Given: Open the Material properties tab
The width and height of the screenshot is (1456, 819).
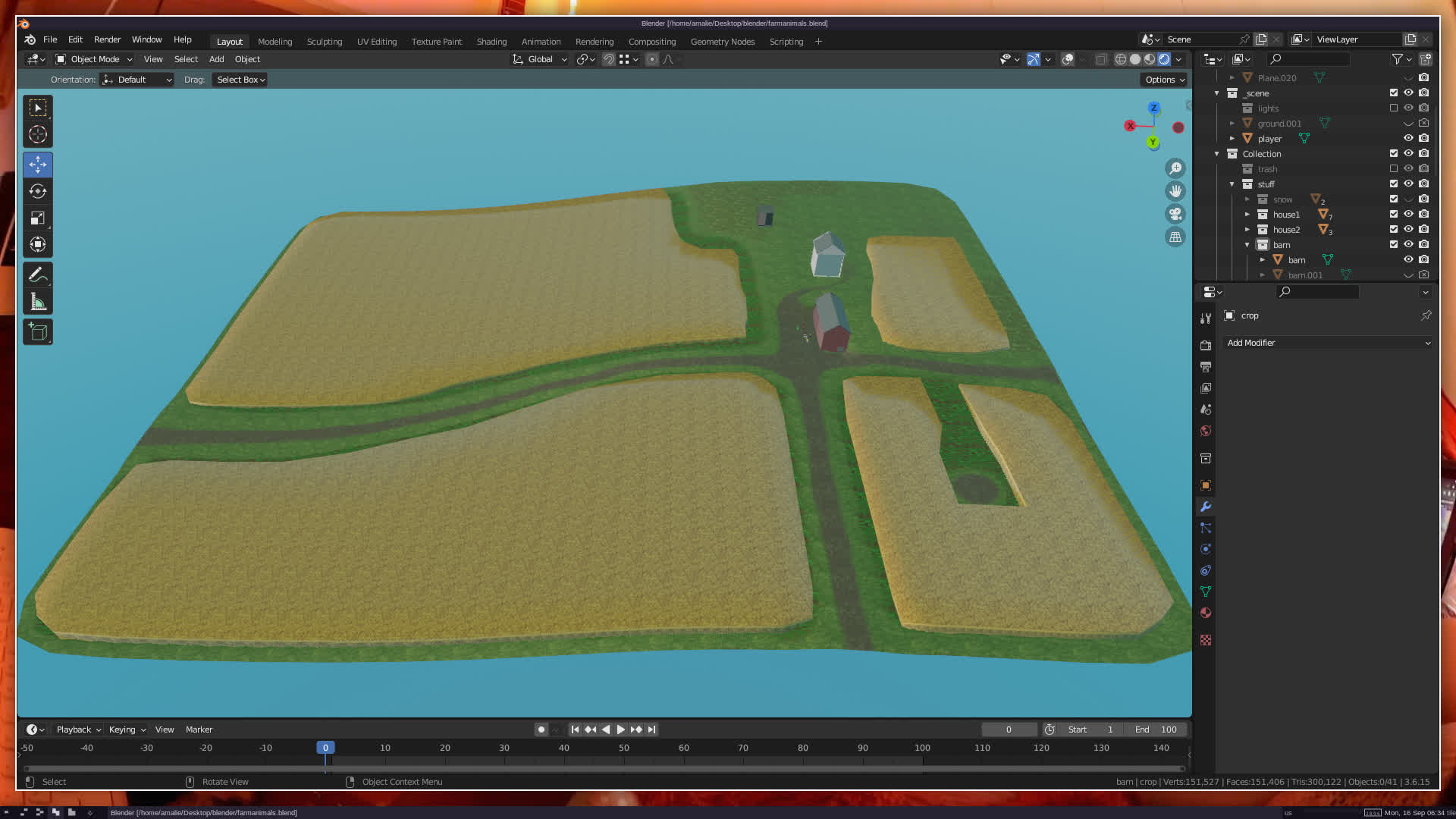Looking at the screenshot, I should coord(1206,613).
